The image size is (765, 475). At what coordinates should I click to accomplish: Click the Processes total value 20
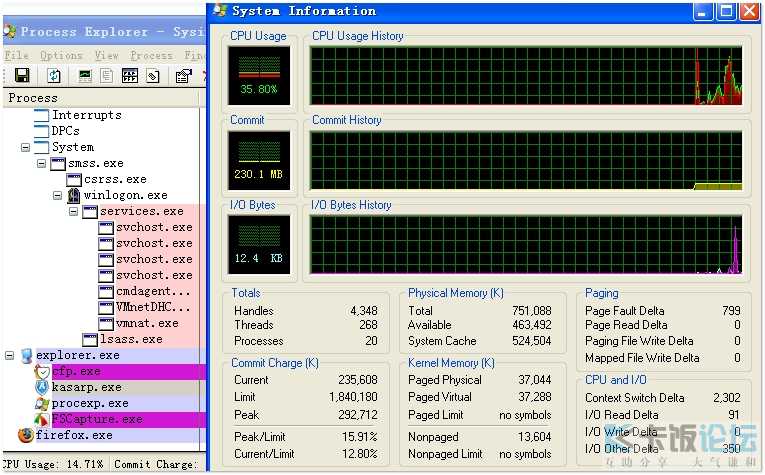pos(371,341)
